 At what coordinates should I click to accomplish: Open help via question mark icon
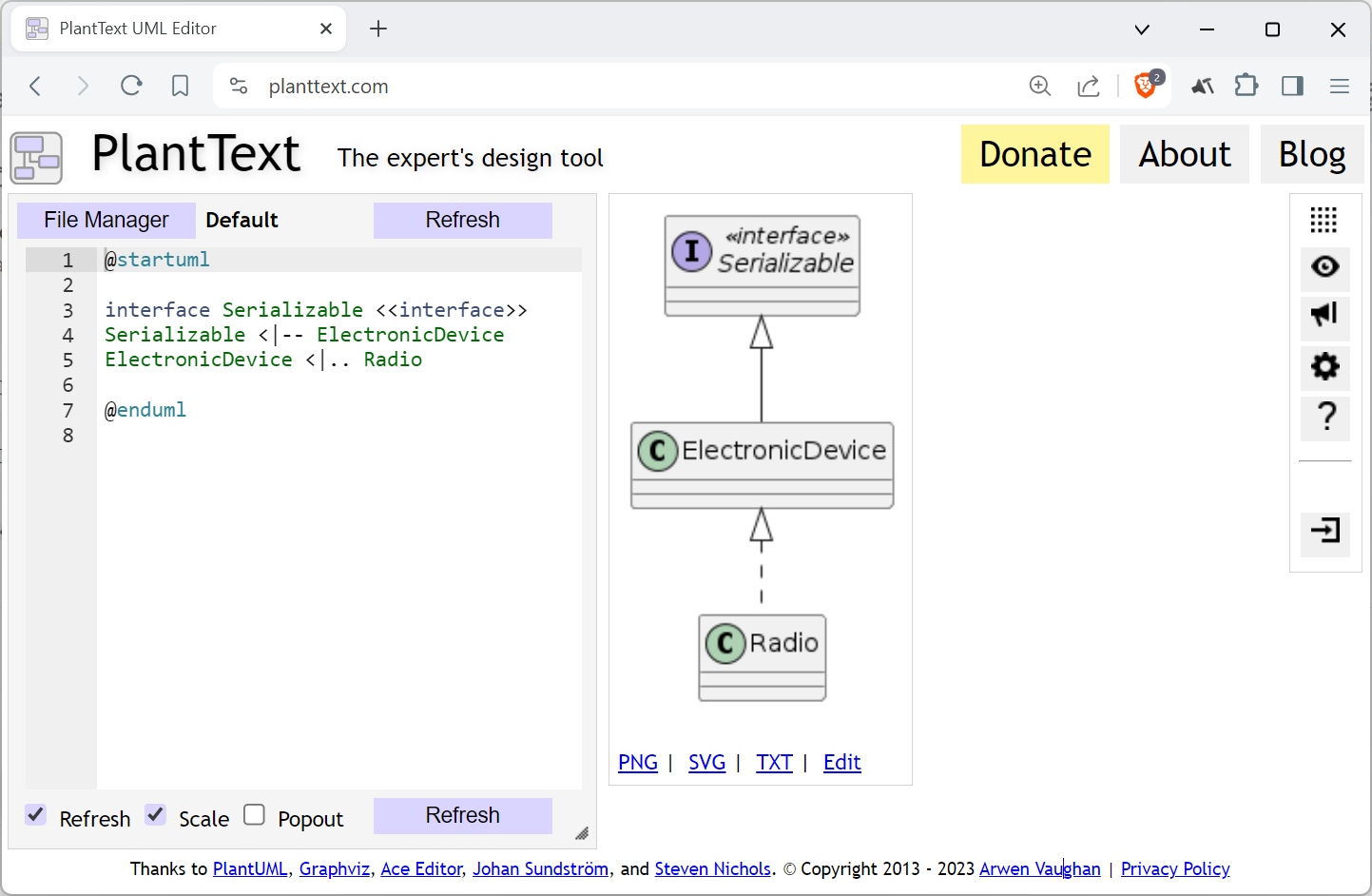click(x=1325, y=417)
